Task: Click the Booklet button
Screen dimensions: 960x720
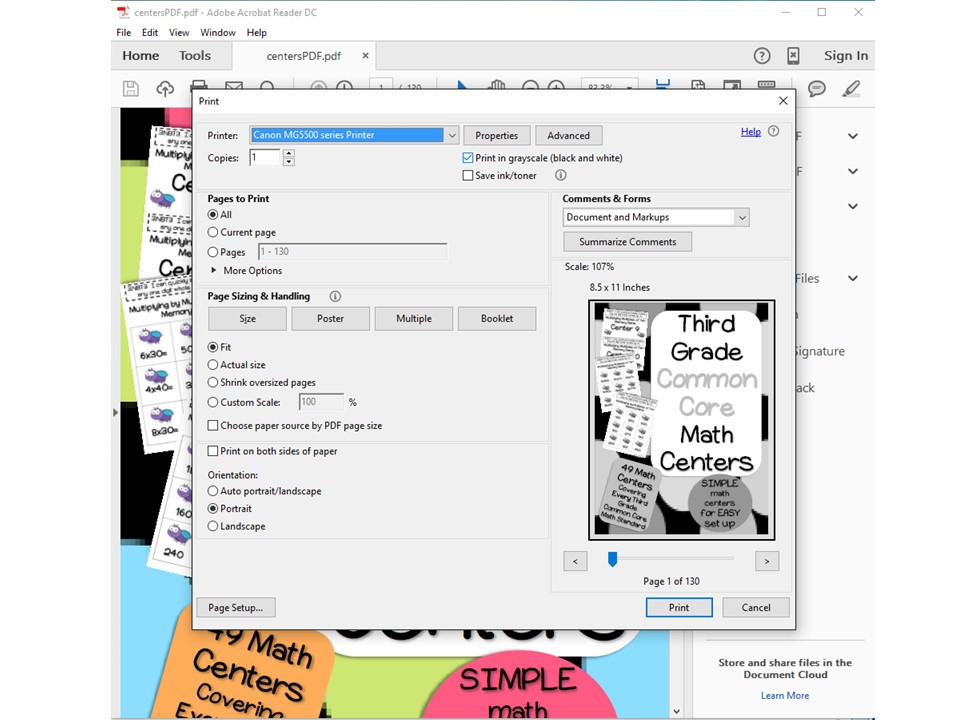Action: coord(497,318)
